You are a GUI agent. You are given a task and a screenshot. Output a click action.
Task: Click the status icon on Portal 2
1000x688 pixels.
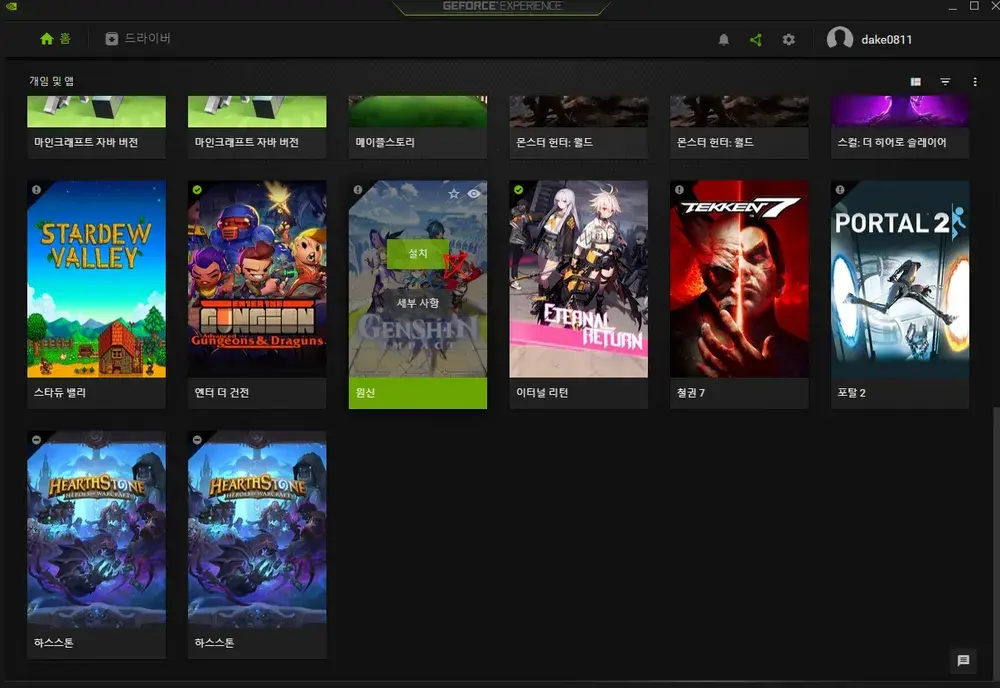840,190
